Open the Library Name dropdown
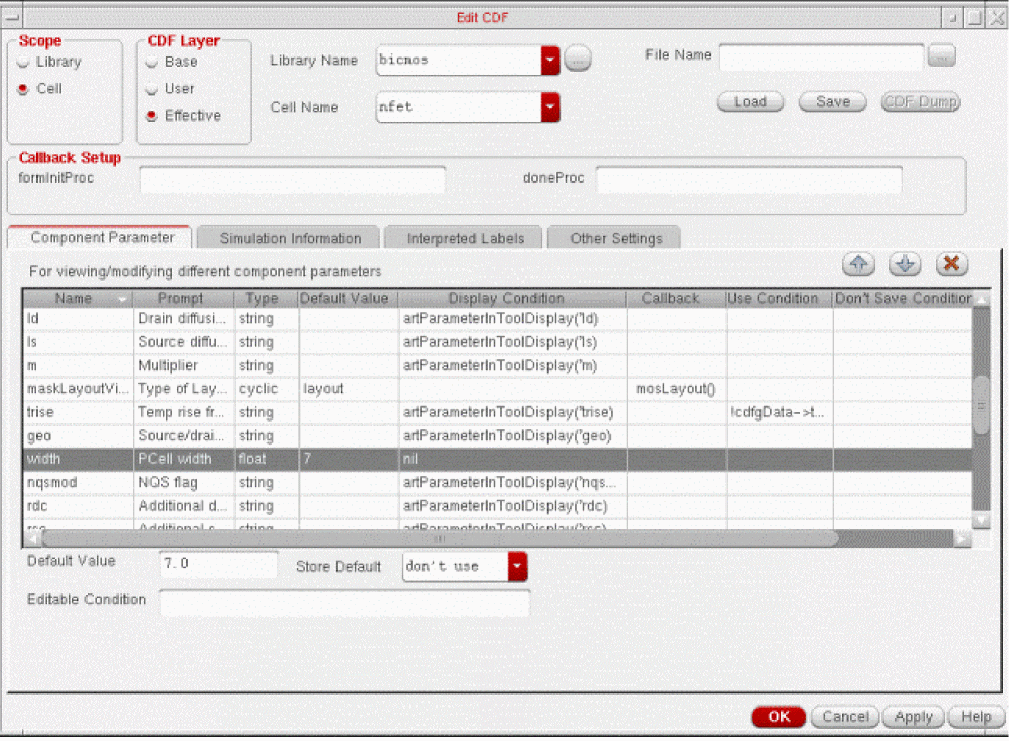Image resolution: width=1009 pixels, height=741 pixels. click(550, 61)
